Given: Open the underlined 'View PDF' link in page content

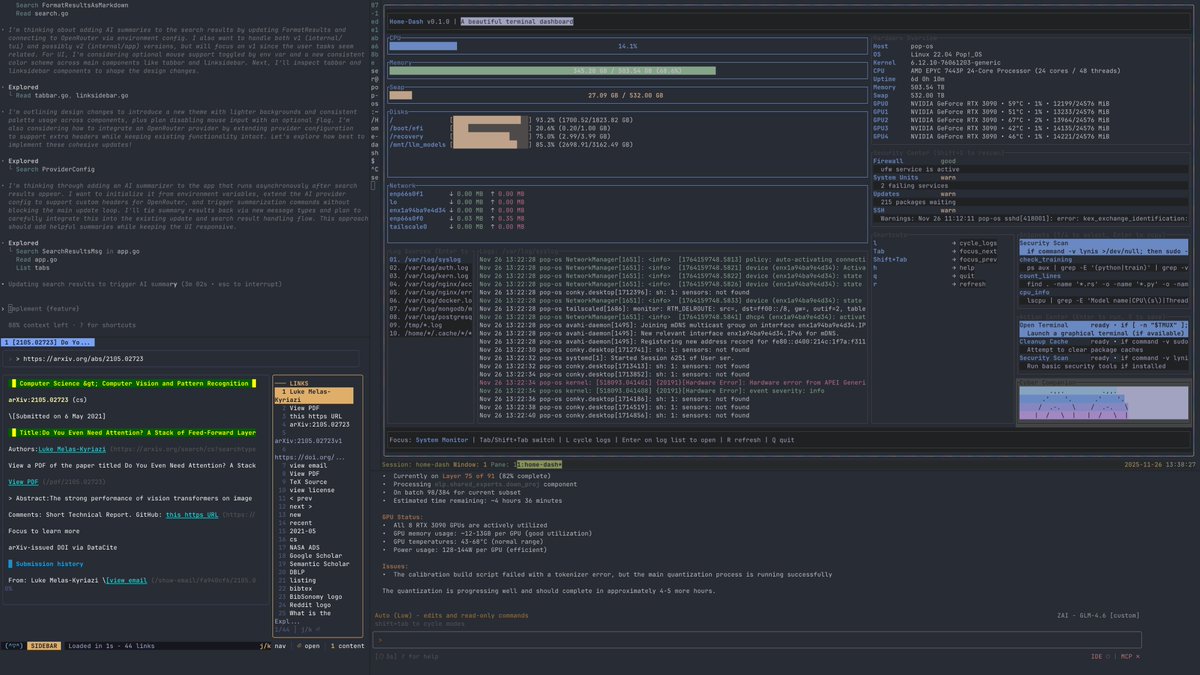Looking at the screenshot, I should point(23,482).
